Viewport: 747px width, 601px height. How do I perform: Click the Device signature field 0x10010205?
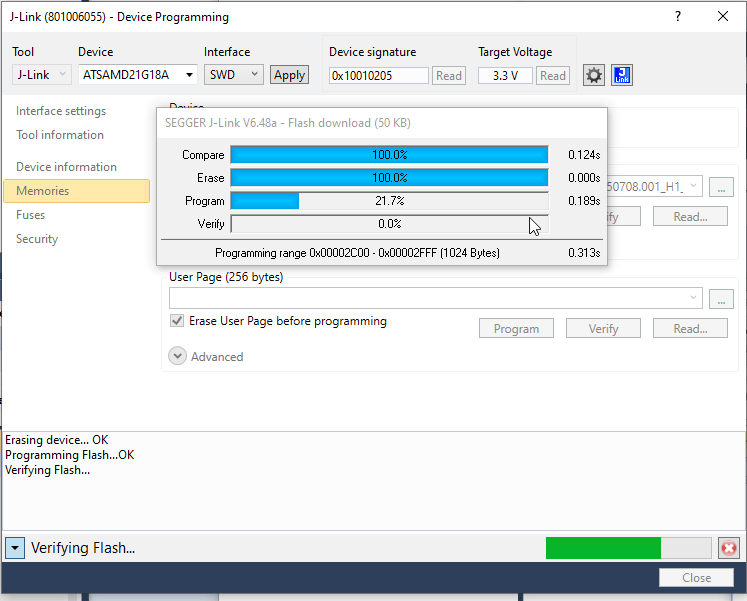378,76
